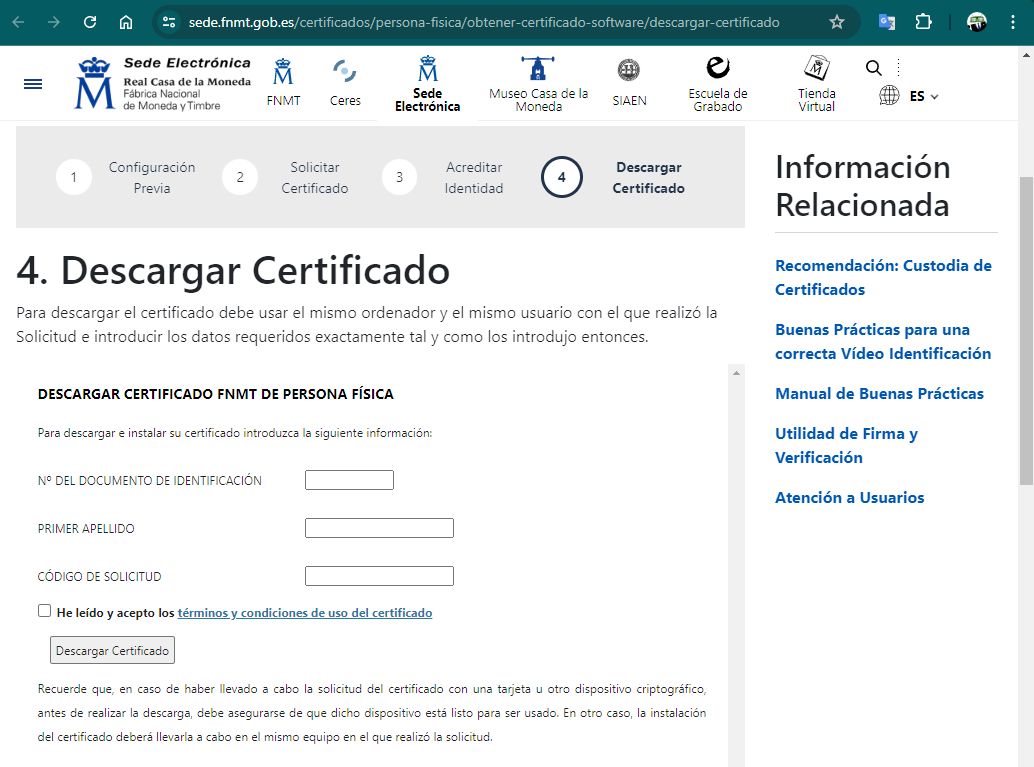Click the FNMT crown logo icon

(283, 73)
